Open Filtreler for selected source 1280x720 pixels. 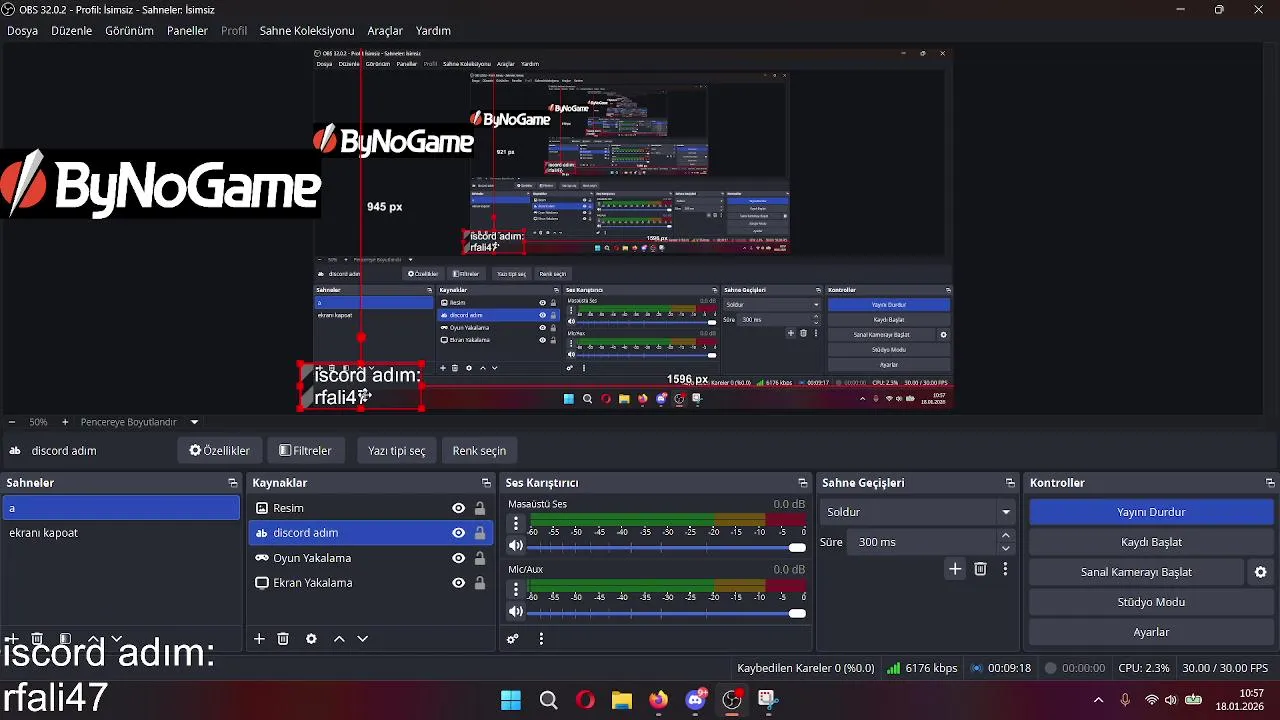tap(306, 450)
